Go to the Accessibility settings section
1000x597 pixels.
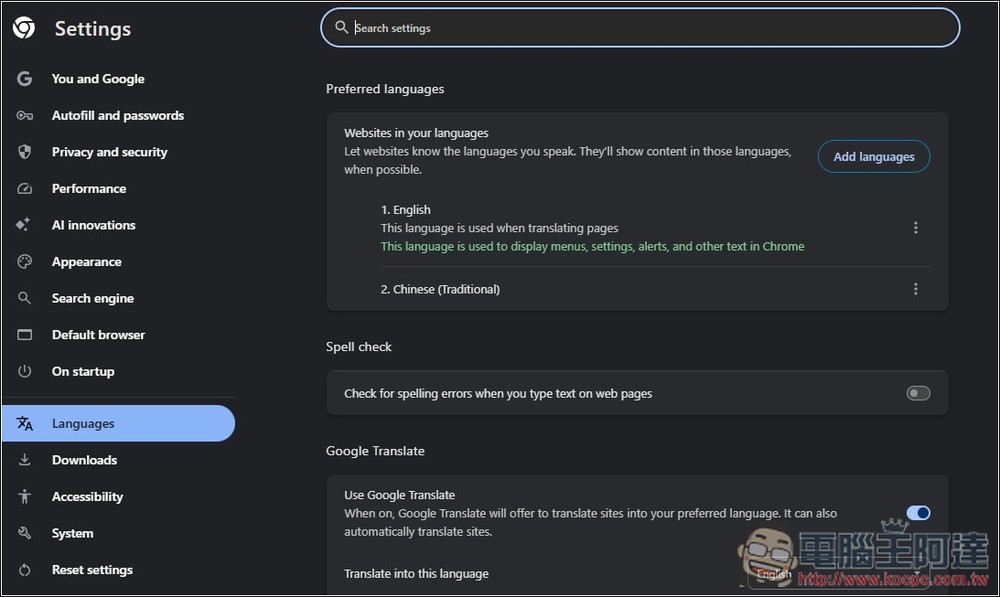(x=87, y=497)
